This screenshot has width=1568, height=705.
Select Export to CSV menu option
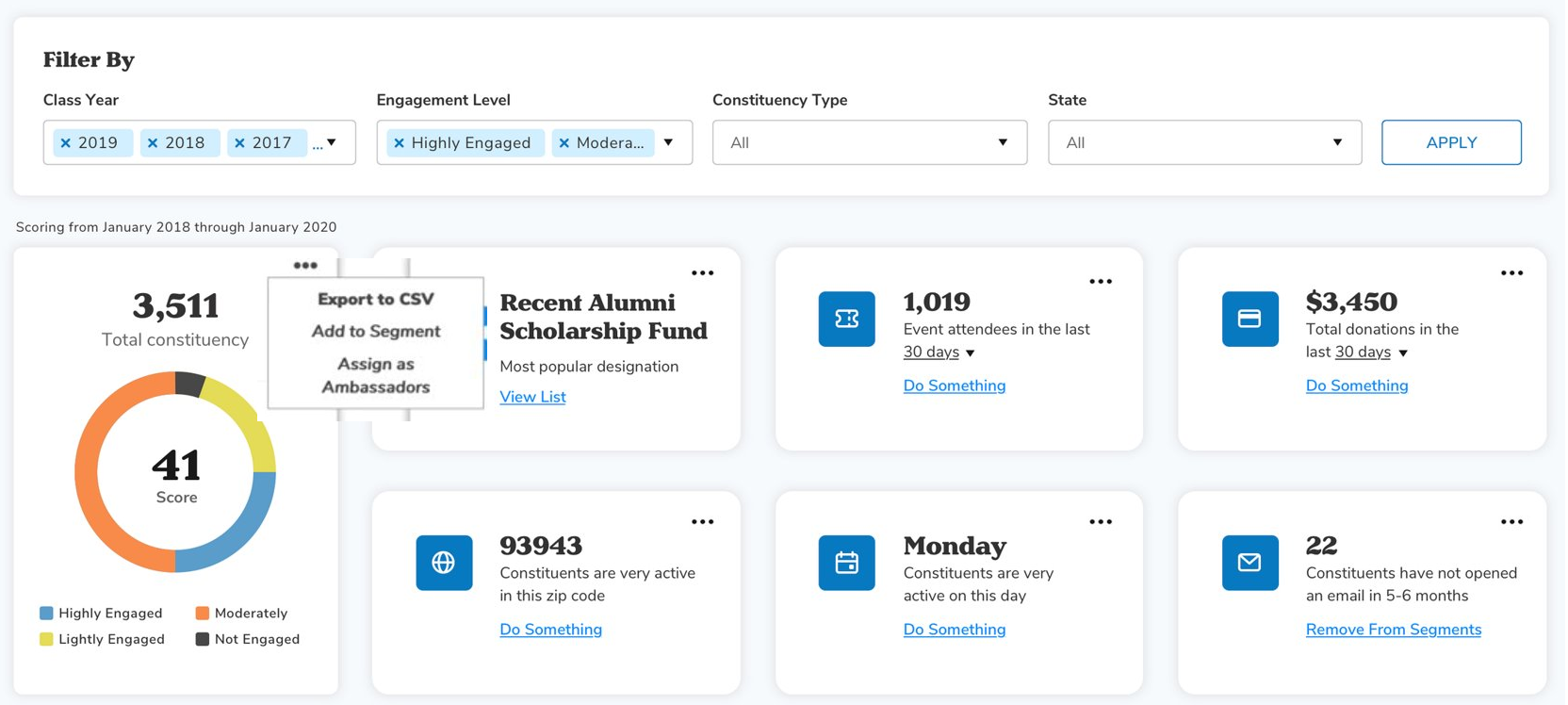click(375, 299)
